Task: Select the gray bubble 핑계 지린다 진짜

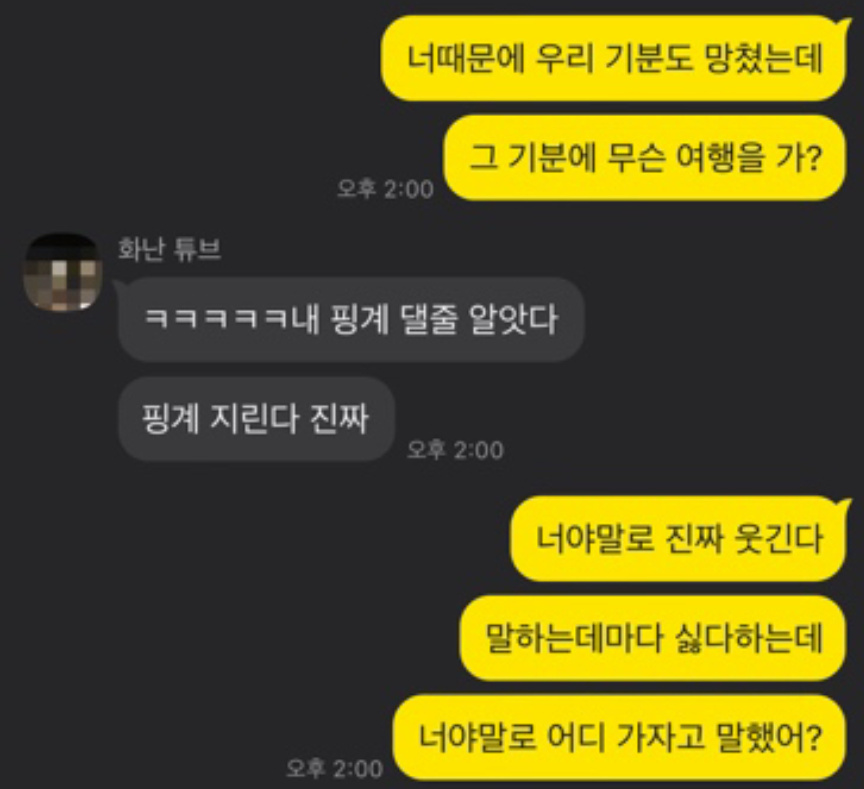Action: pos(256,419)
